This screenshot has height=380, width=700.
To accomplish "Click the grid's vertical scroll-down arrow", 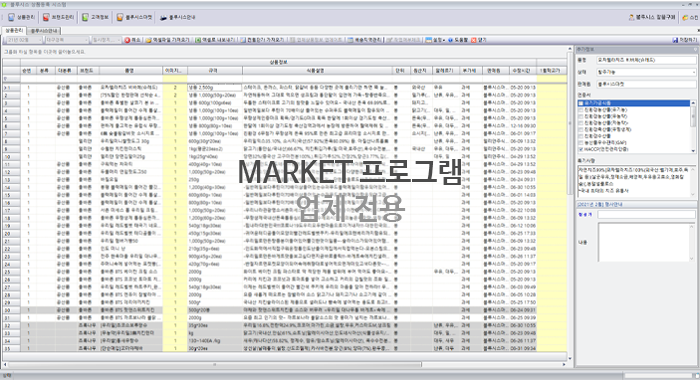I will click(570, 358).
